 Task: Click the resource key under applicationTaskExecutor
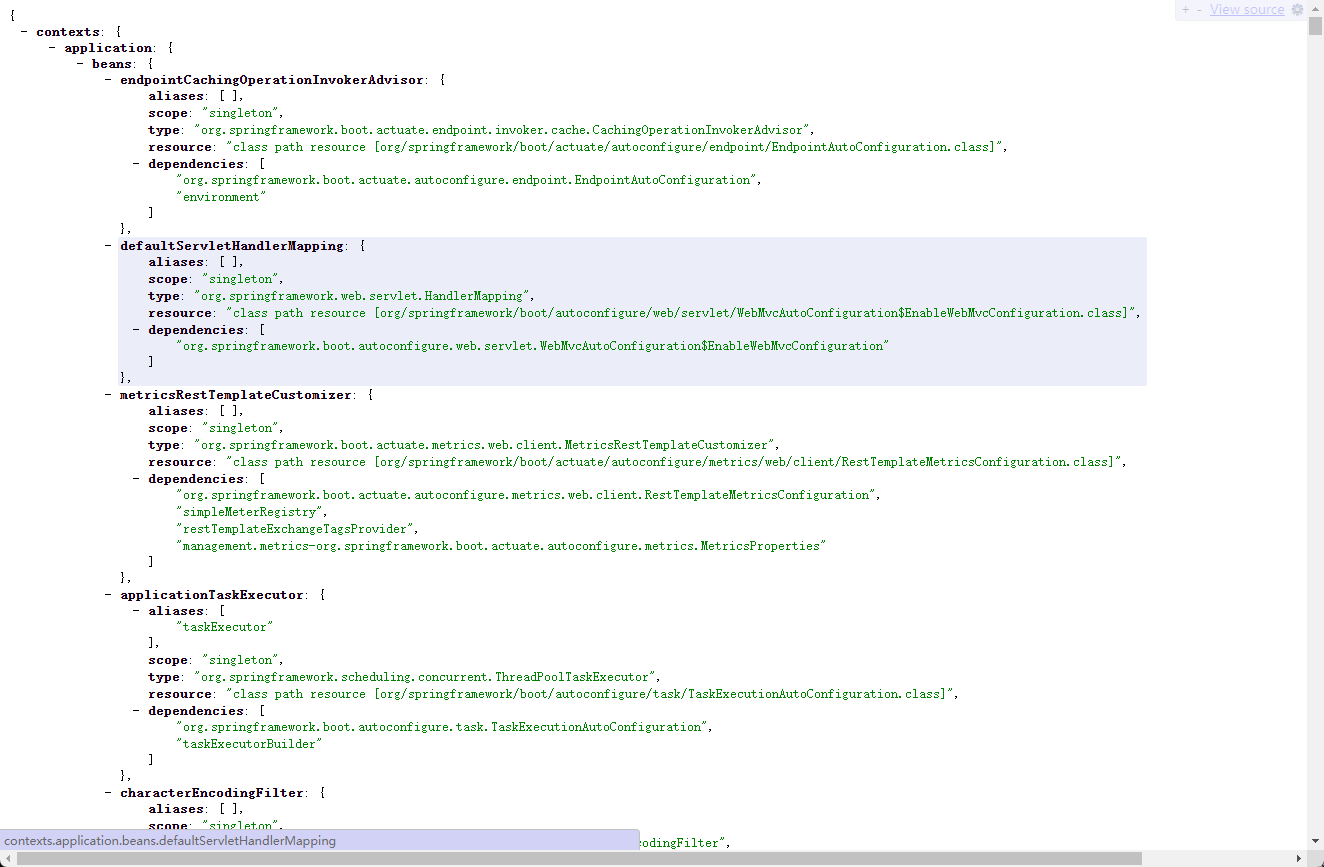pyautogui.click(x=180, y=694)
